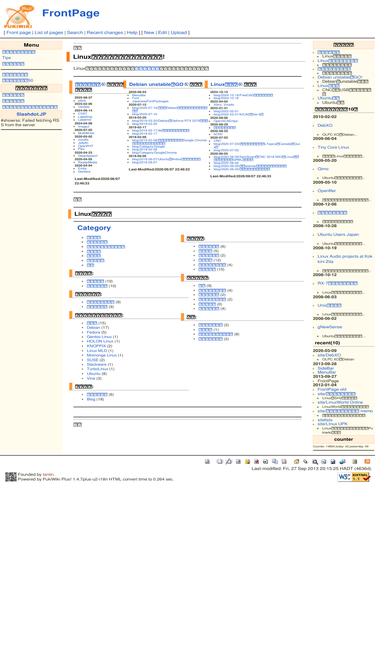This screenshot has height=667, width=375.
Task: Open the Front page navigation link
Action: pyautogui.click(x=18, y=32)
